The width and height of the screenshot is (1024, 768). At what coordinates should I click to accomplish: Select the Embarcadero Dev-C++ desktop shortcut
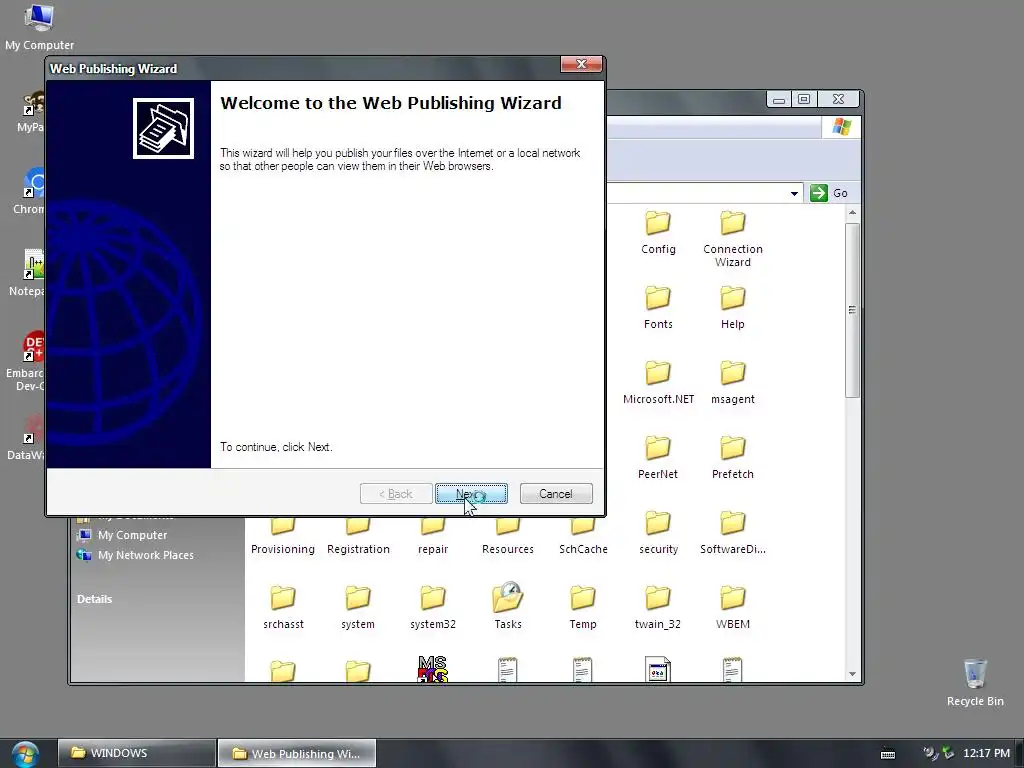[25, 361]
